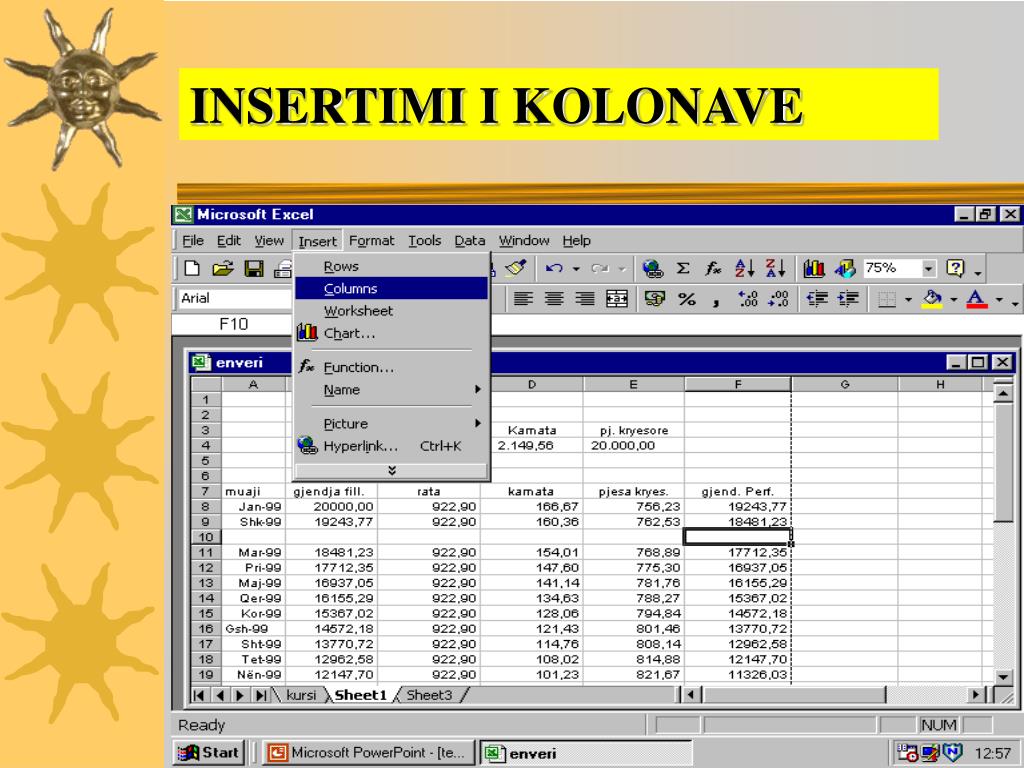Click the Windows Start button

pos(209,752)
